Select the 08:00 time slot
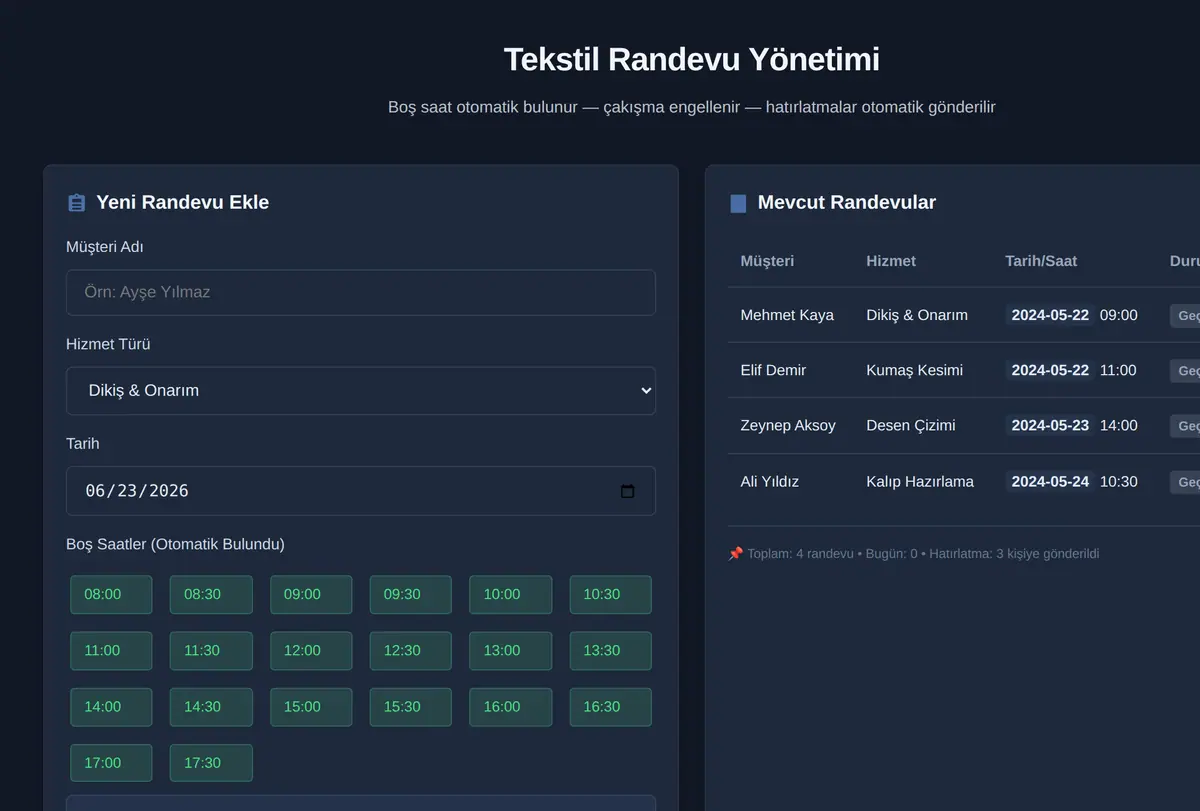 [x=111, y=594]
